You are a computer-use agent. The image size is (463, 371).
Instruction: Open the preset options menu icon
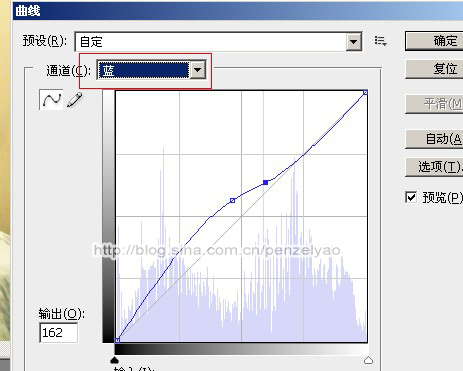pyautogui.click(x=380, y=41)
